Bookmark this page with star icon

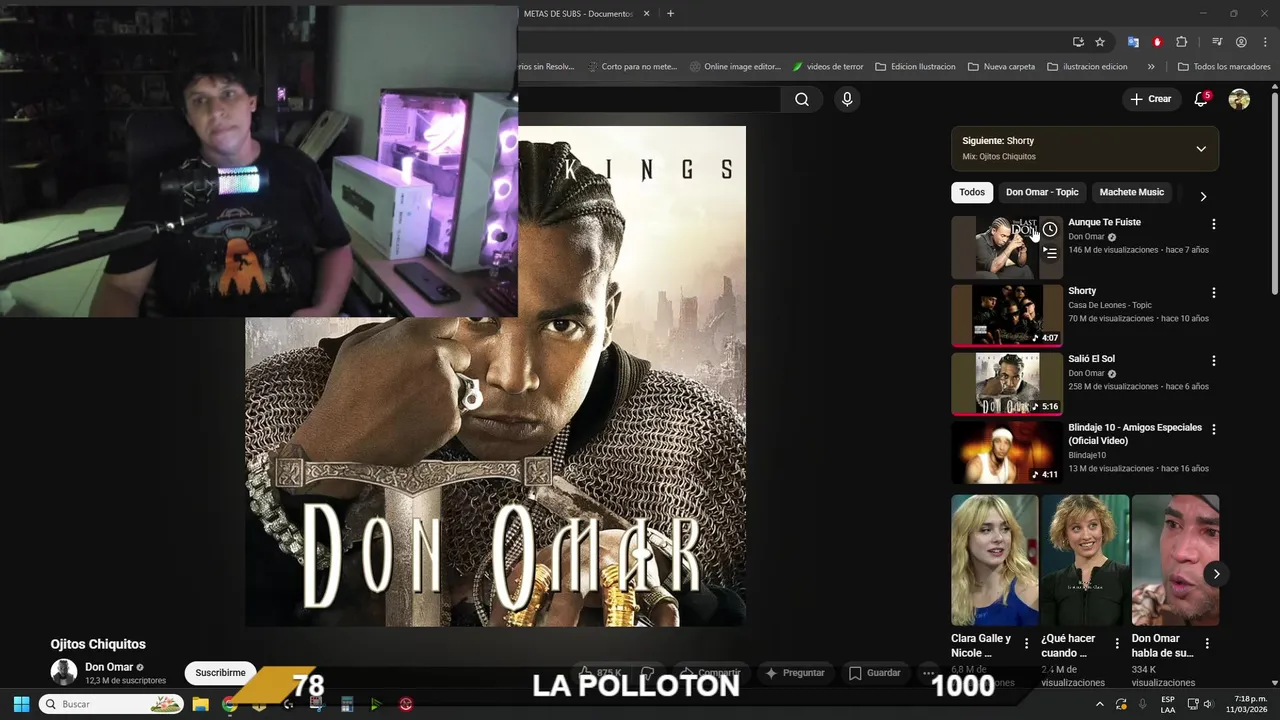tap(1100, 42)
